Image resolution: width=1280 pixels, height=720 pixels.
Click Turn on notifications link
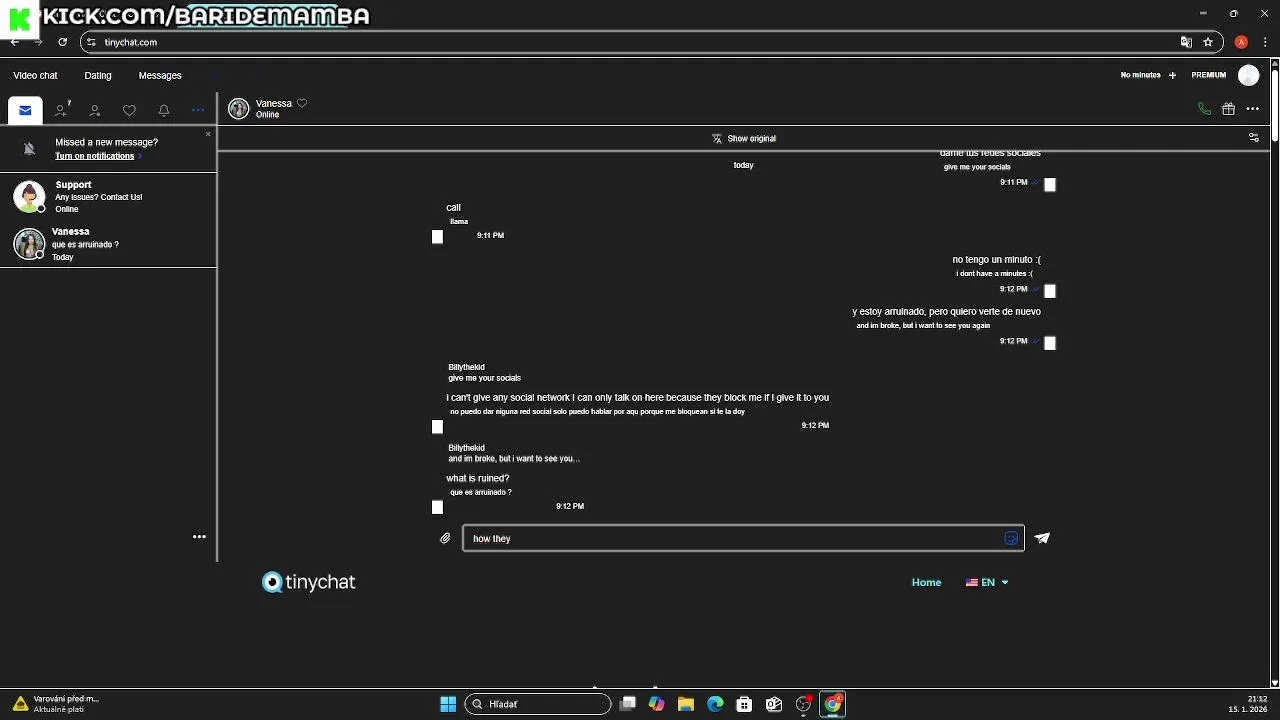click(95, 156)
